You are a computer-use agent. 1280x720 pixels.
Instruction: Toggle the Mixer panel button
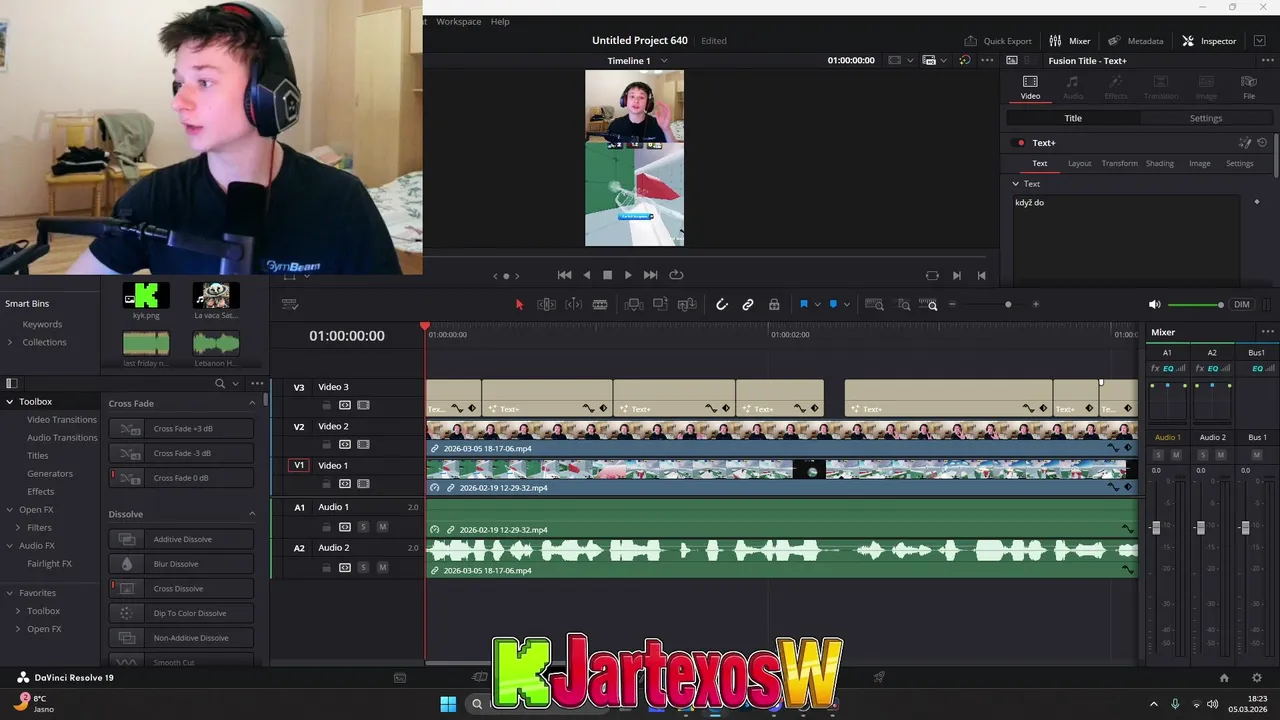click(1070, 41)
